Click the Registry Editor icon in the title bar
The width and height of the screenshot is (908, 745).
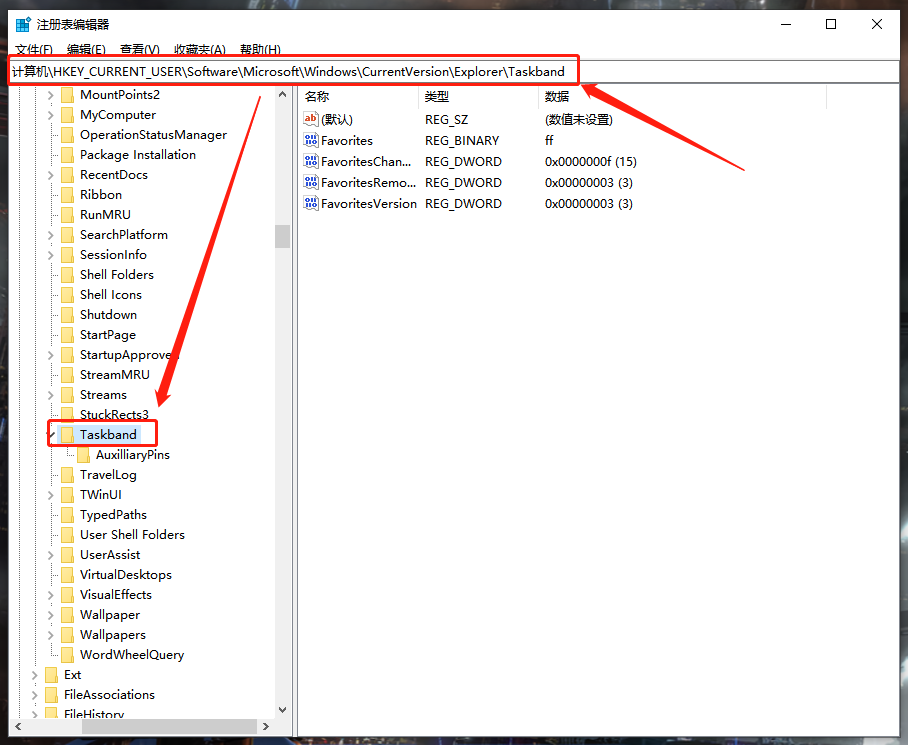pyautogui.click(x=22, y=23)
